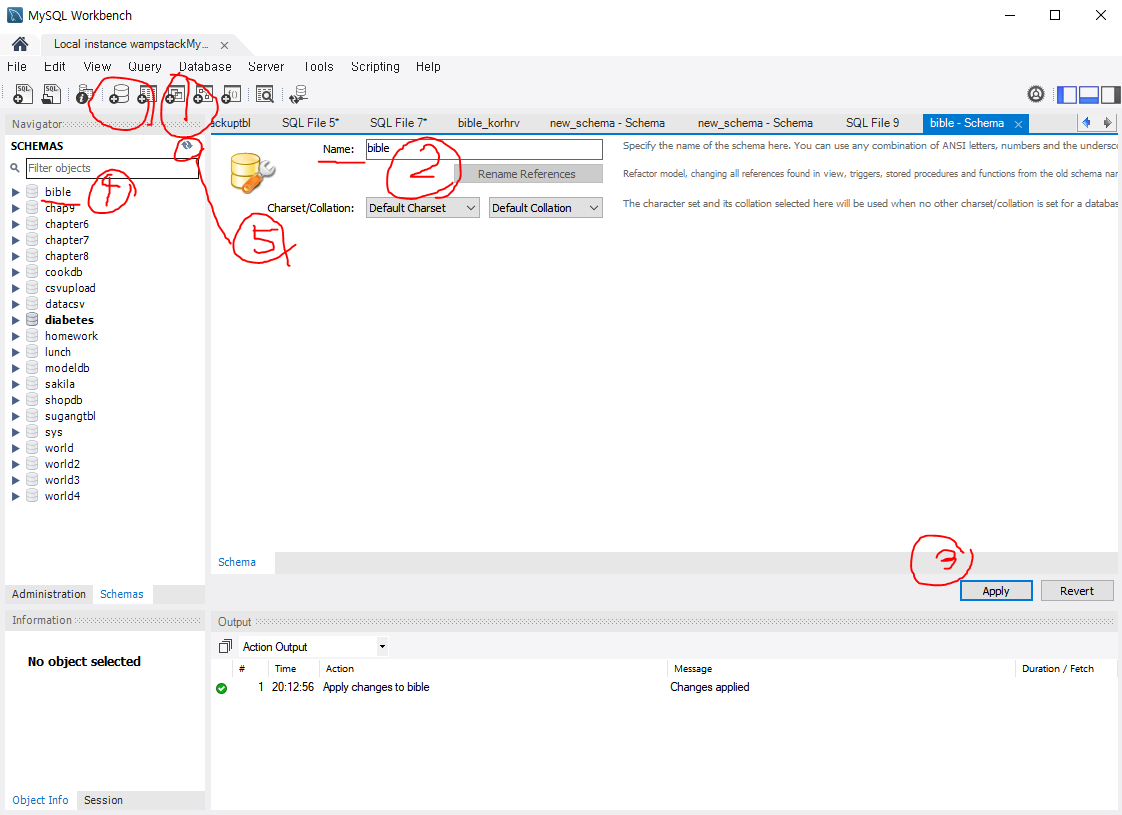Expand the diabetes schema node
This screenshot has height=815, width=1122.
15,320
